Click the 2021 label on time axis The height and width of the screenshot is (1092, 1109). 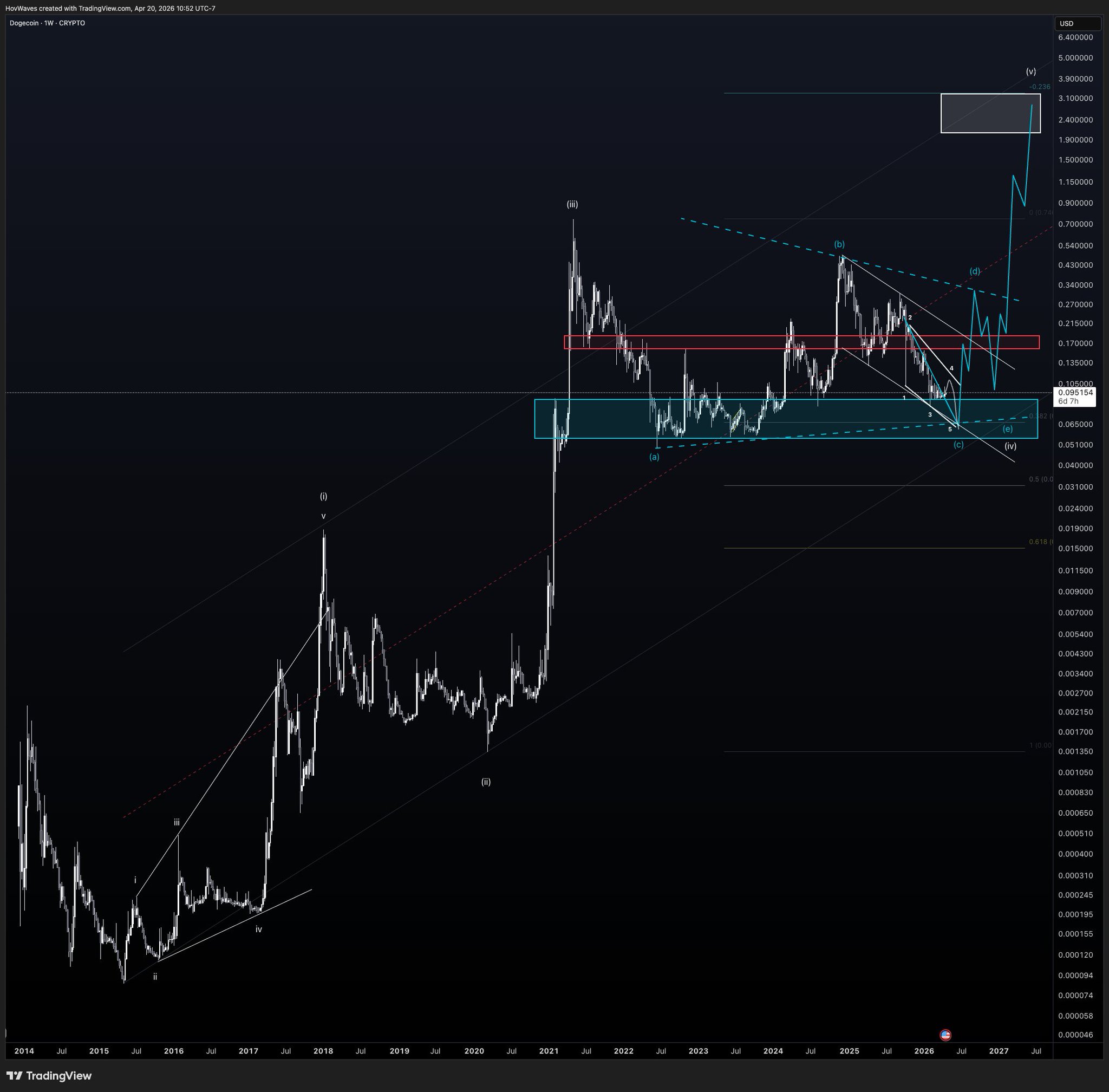tap(549, 1051)
